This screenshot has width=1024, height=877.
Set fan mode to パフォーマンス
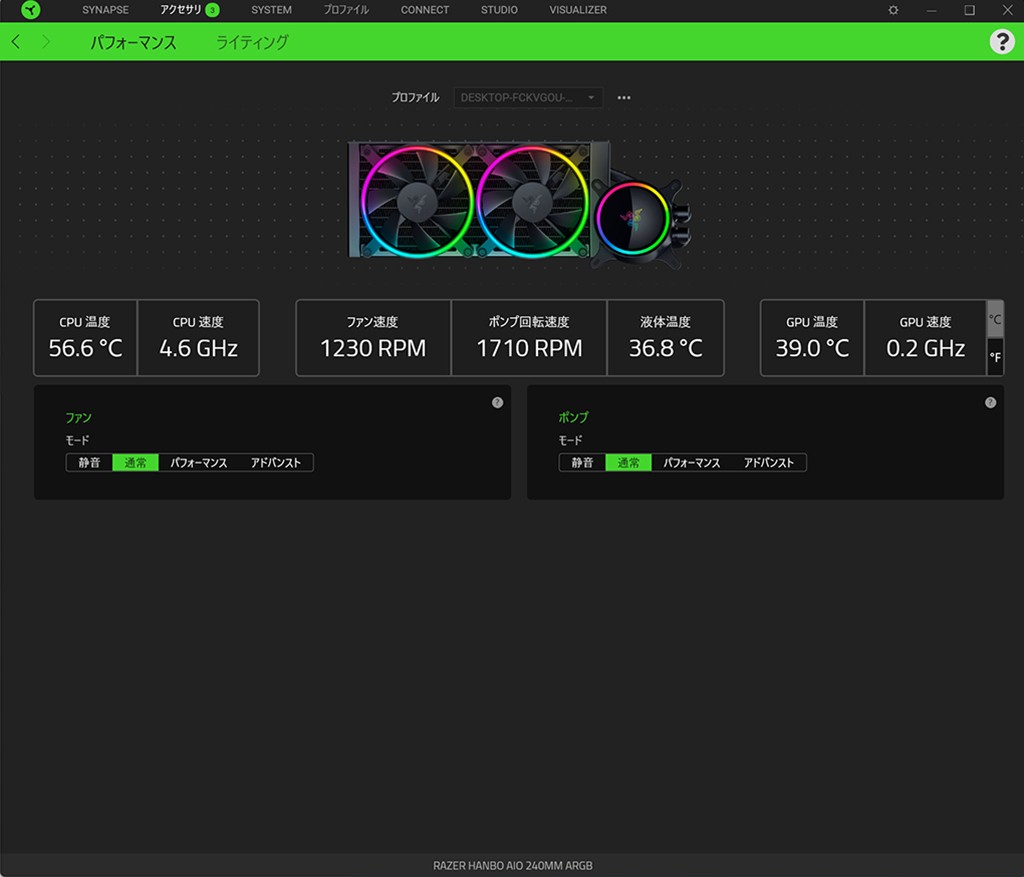[199, 463]
